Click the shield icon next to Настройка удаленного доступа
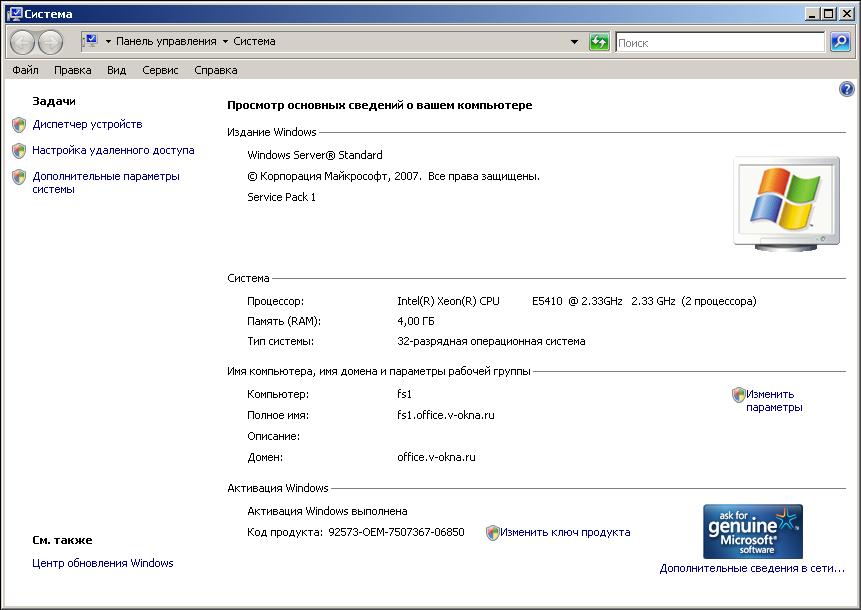Screen dimensions: 861x610 [19, 150]
